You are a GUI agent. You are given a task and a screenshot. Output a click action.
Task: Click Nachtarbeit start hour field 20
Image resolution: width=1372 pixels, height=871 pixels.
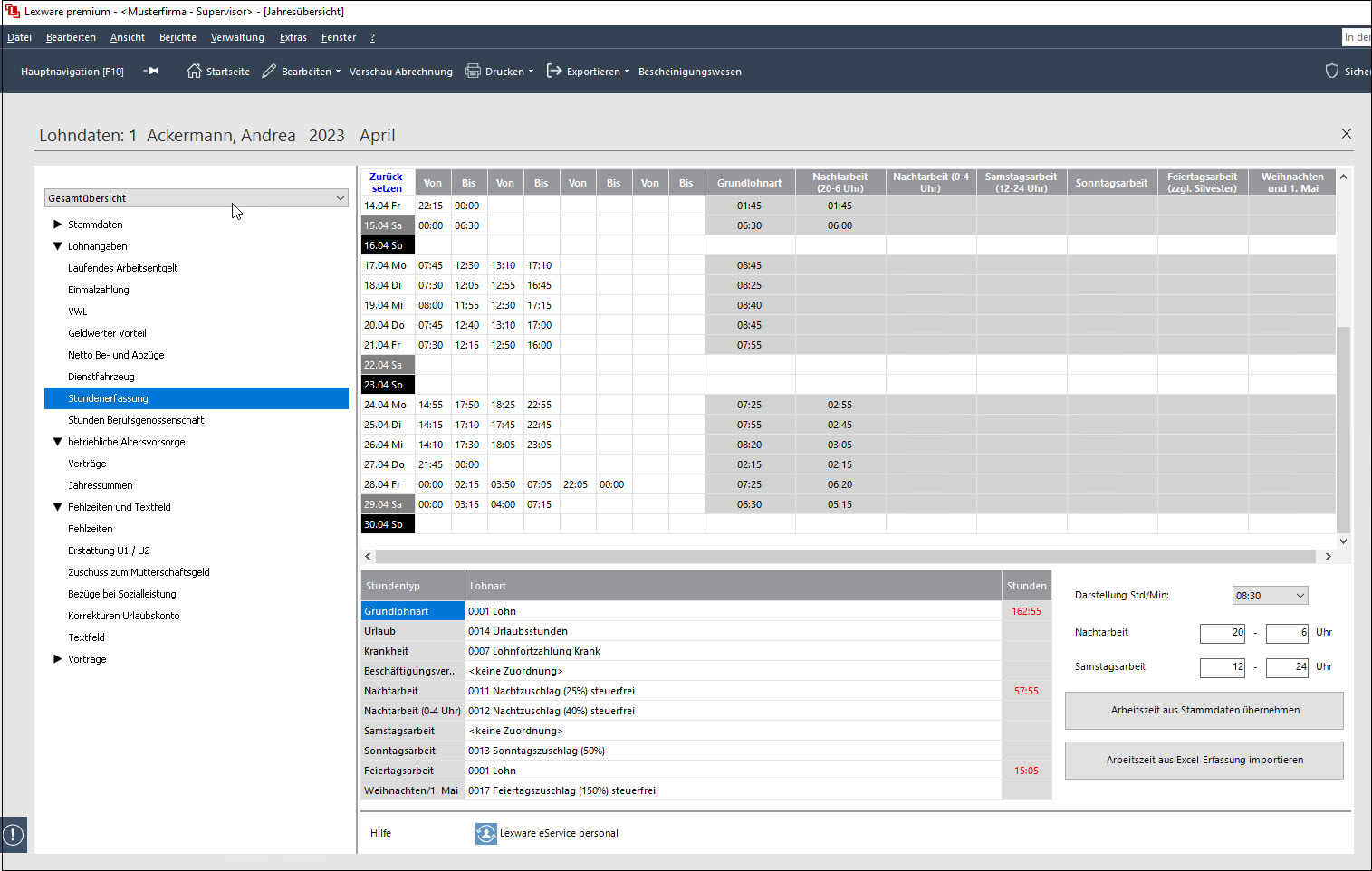1223,633
